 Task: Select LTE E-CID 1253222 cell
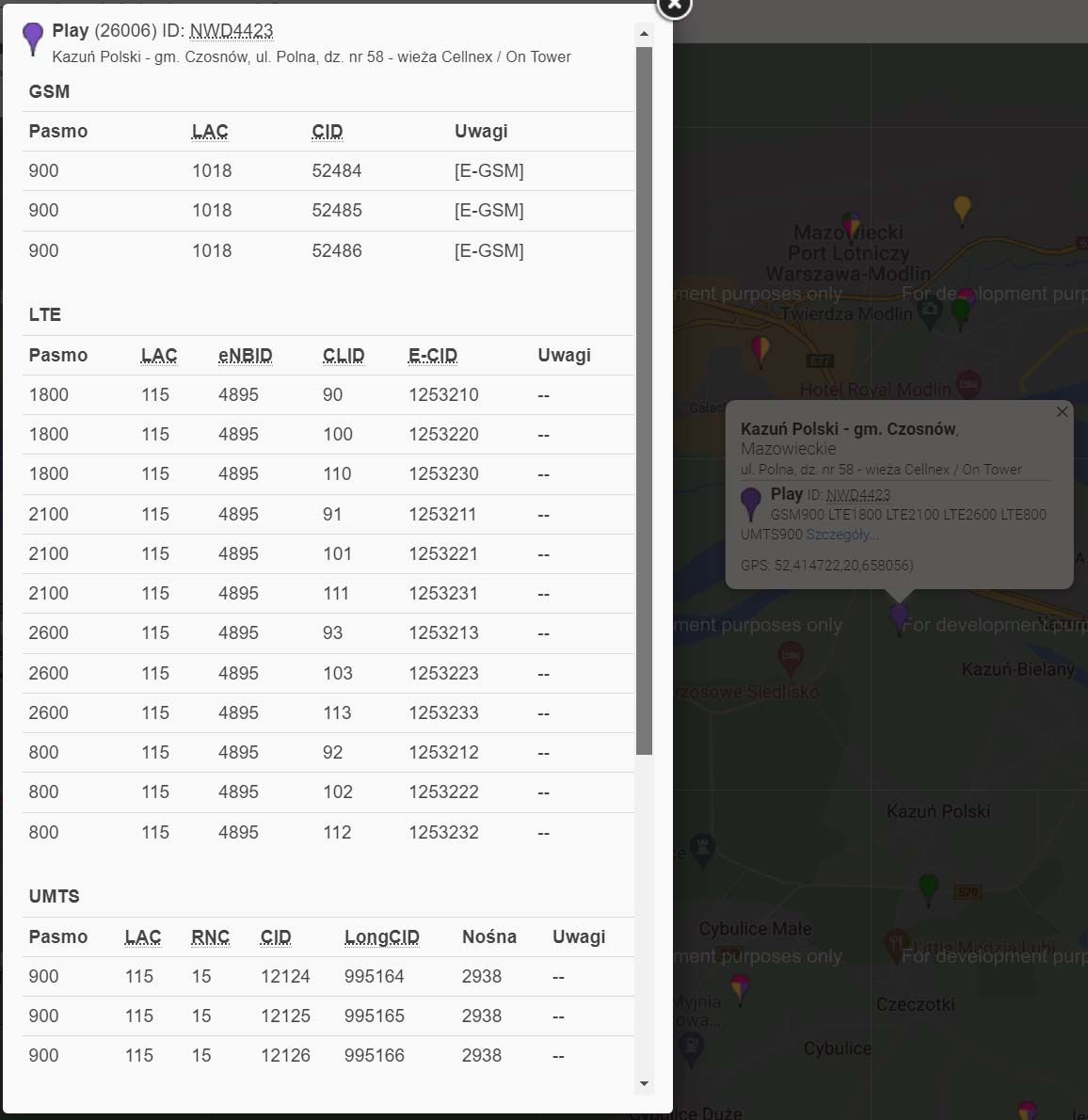point(443,792)
